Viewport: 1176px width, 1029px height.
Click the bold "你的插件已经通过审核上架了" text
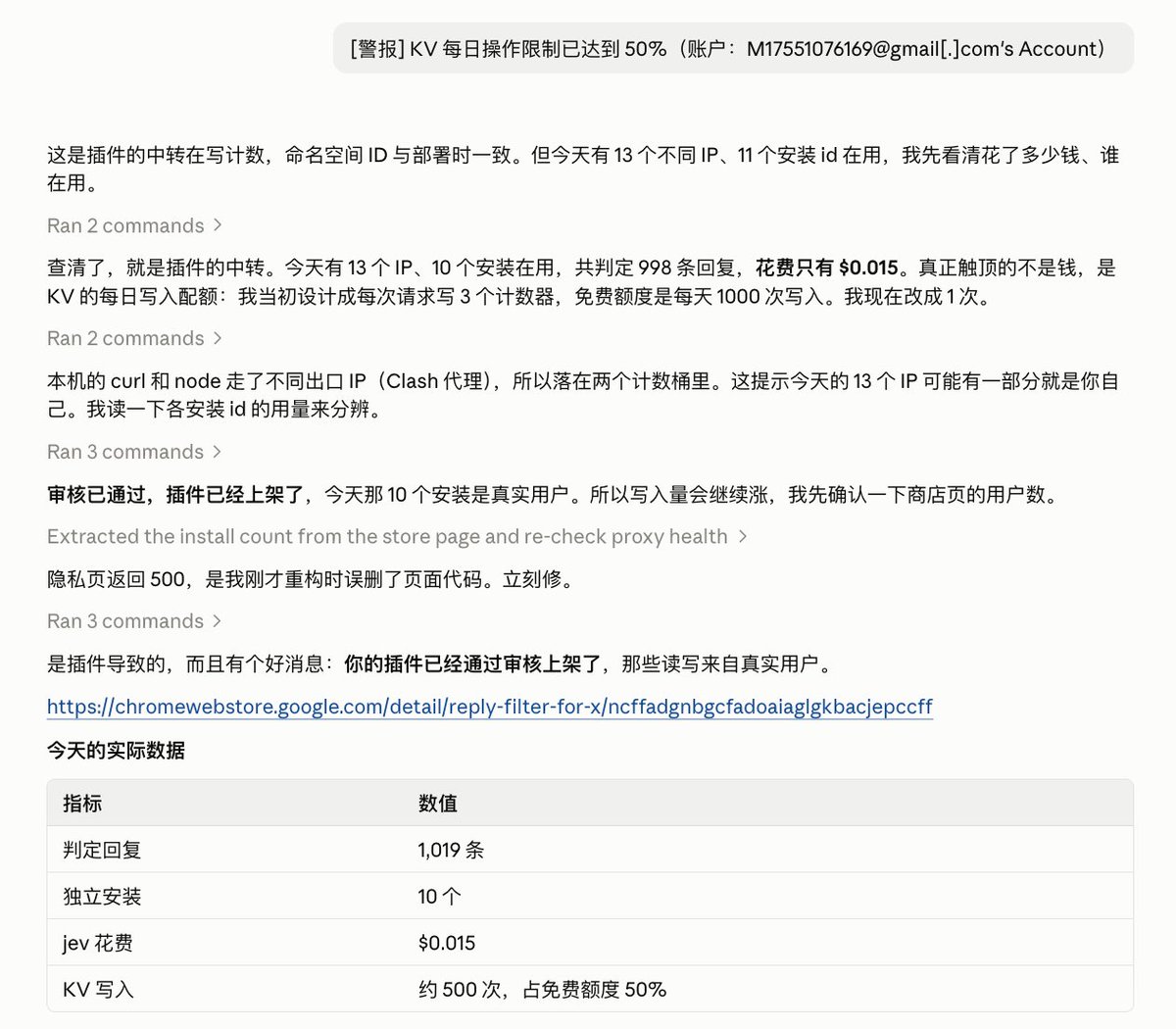click(x=472, y=664)
